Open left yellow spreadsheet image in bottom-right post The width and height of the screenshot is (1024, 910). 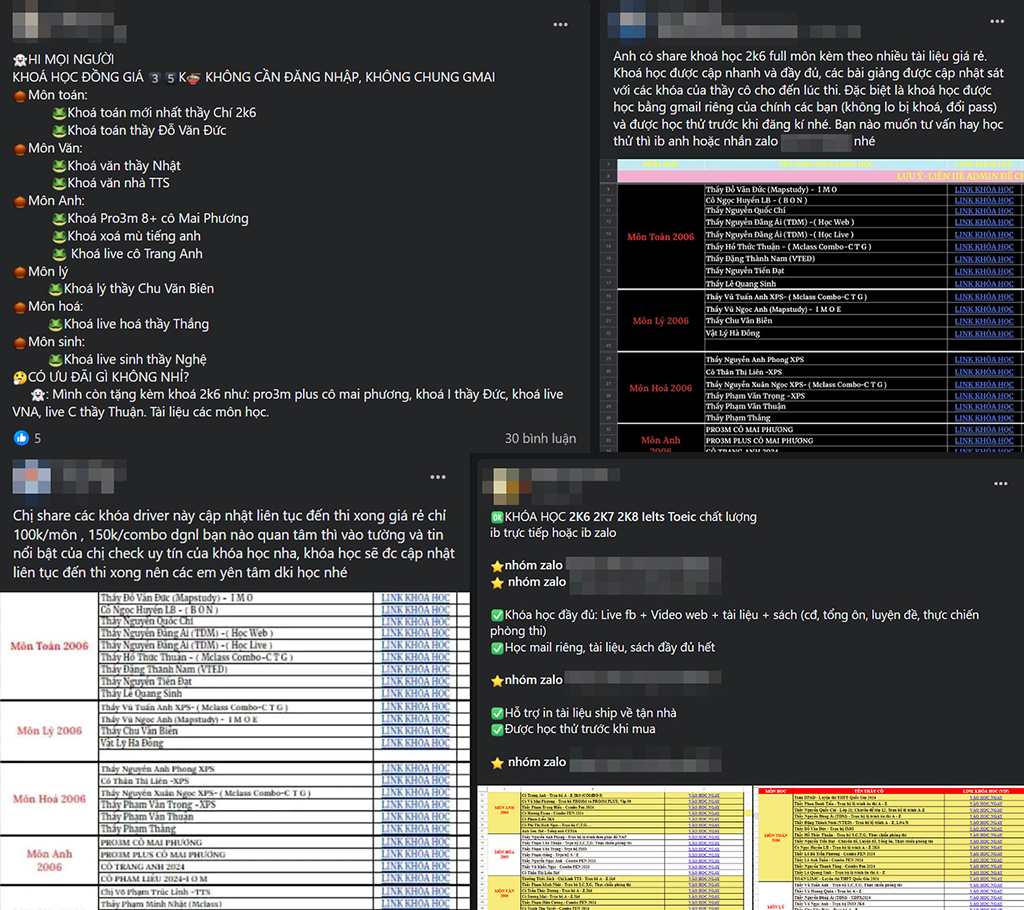coord(616,847)
